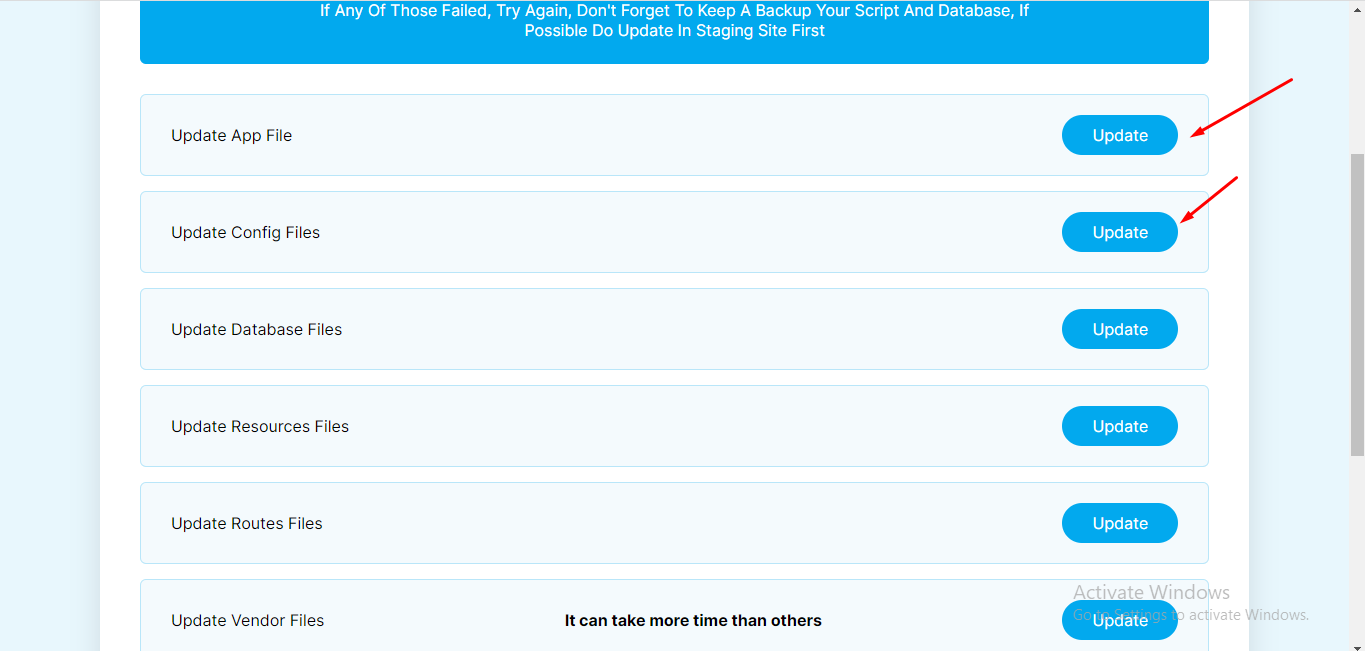Click the 'Update Database Files' label
The image size is (1365, 651).
click(x=256, y=329)
